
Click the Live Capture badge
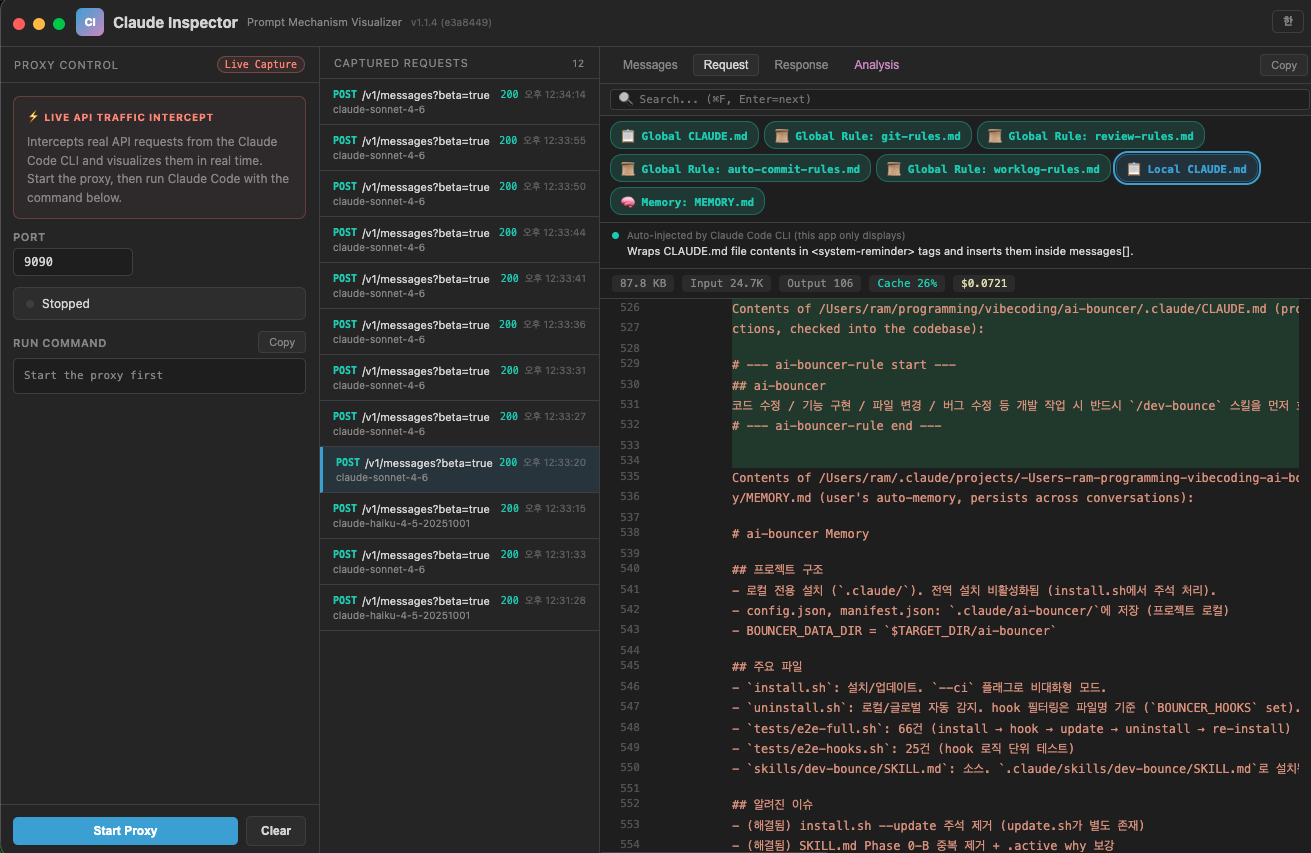260,64
